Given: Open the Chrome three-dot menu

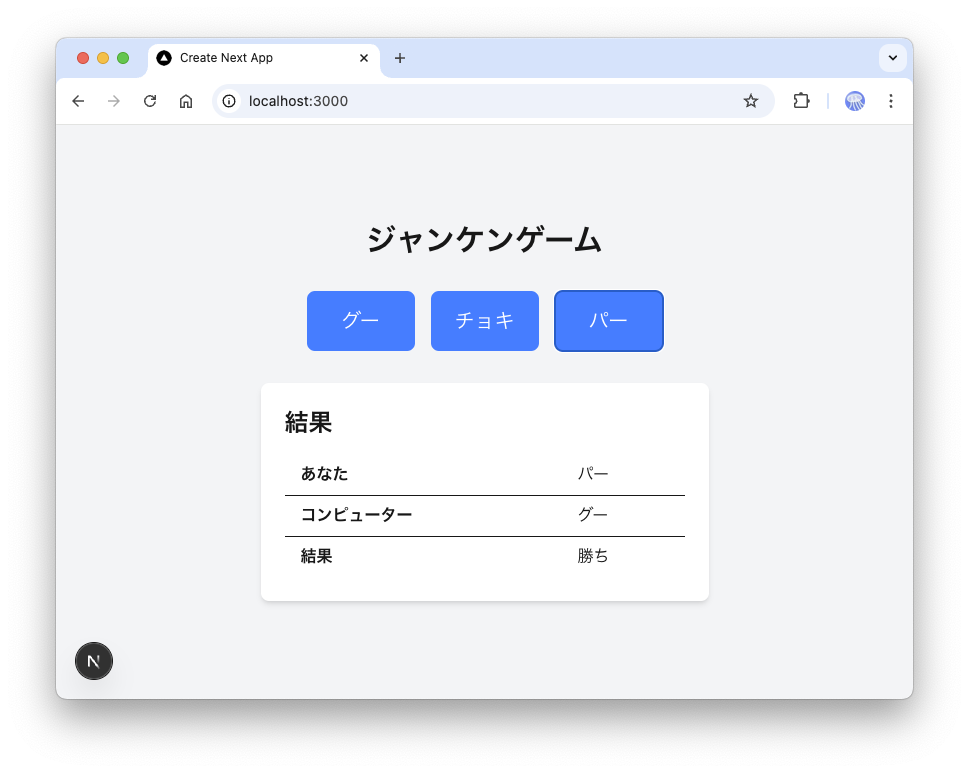Looking at the screenshot, I should click(891, 101).
